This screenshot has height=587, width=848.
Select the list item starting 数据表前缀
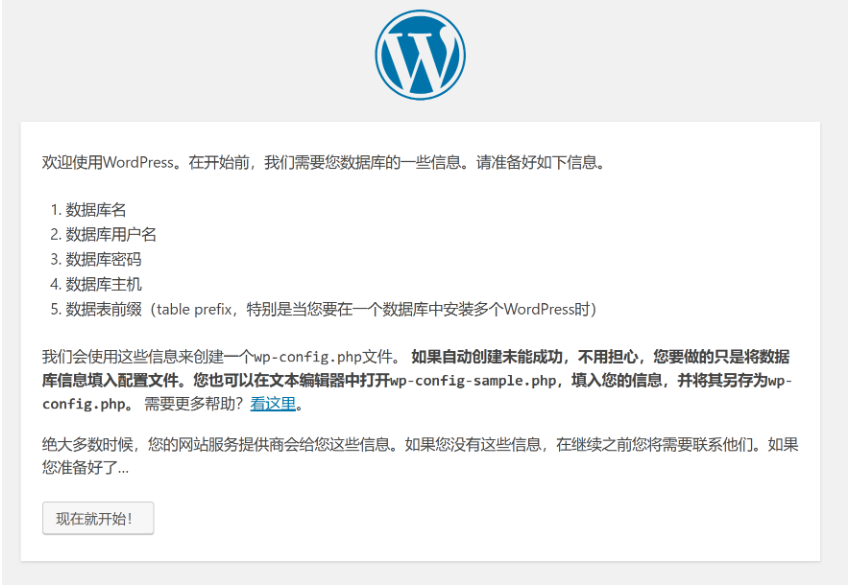coord(331,309)
